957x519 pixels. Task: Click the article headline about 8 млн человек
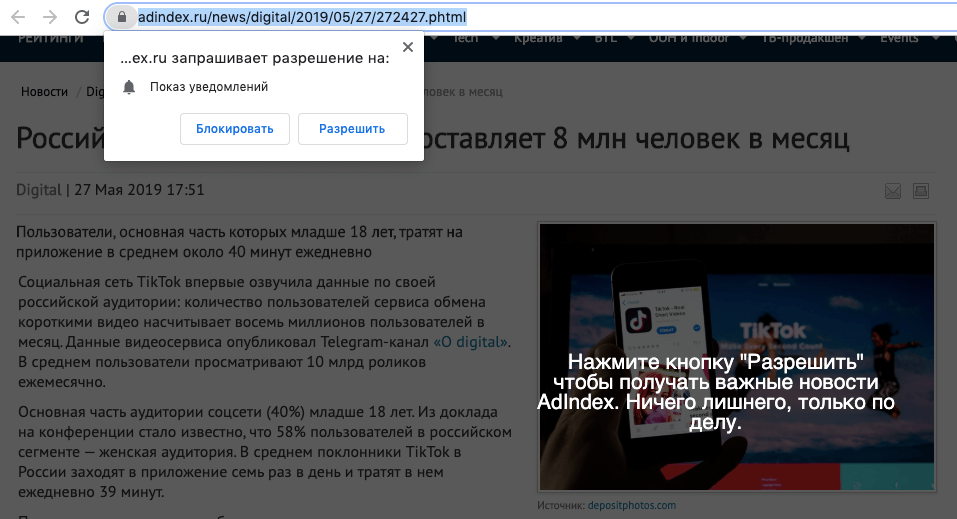coord(433,138)
